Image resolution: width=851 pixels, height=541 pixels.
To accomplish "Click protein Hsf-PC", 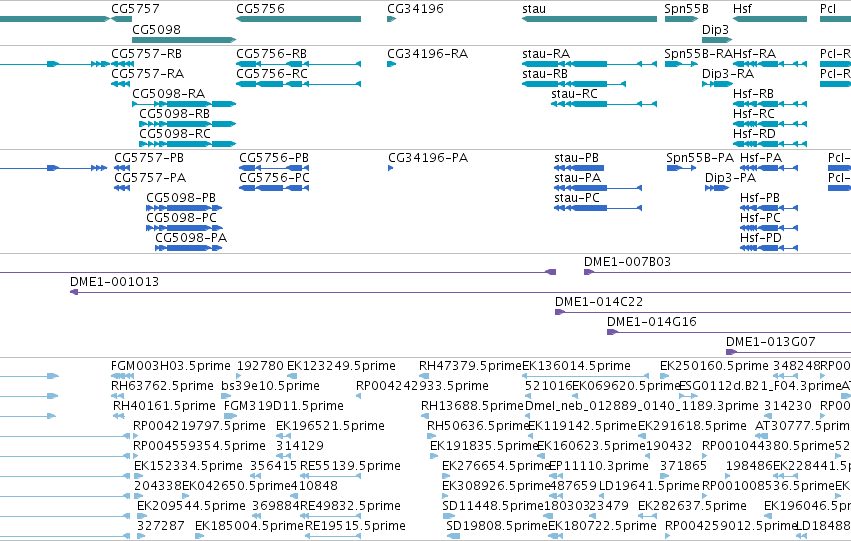I will click(760, 218).
